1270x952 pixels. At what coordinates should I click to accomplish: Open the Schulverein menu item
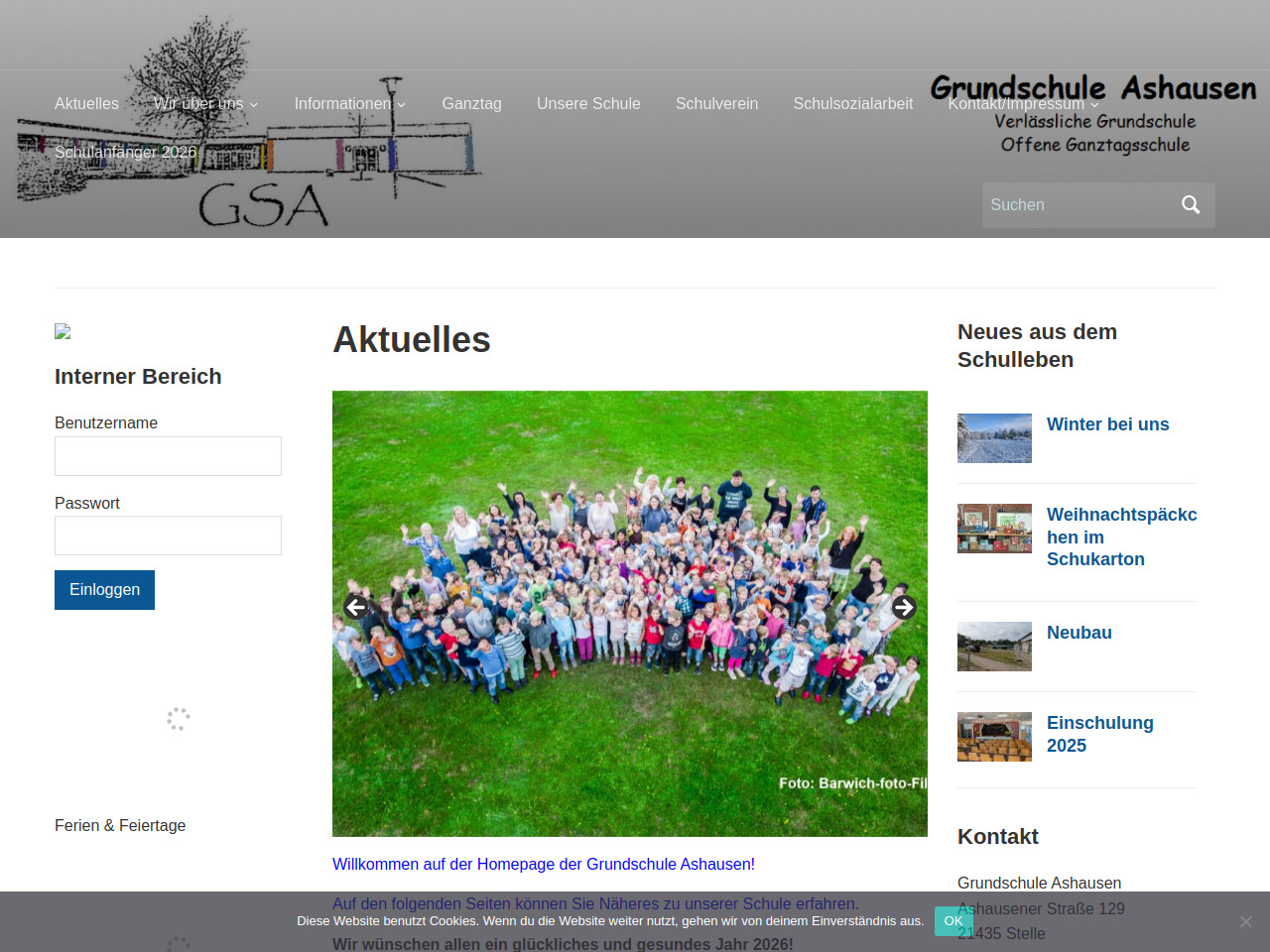point(716,104)
